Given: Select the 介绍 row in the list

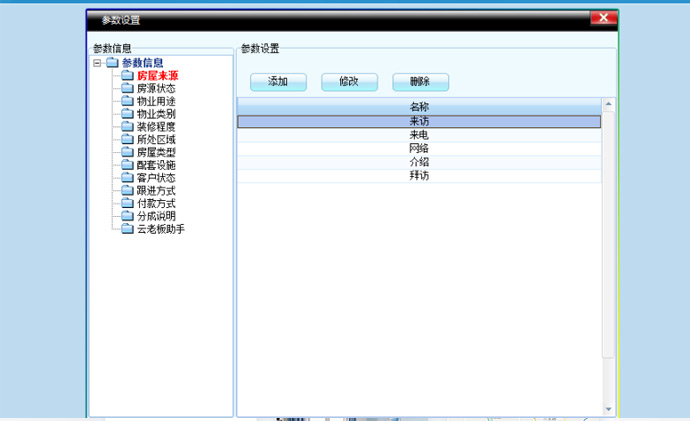Looking at the screenshot, I should coord(419,162).
